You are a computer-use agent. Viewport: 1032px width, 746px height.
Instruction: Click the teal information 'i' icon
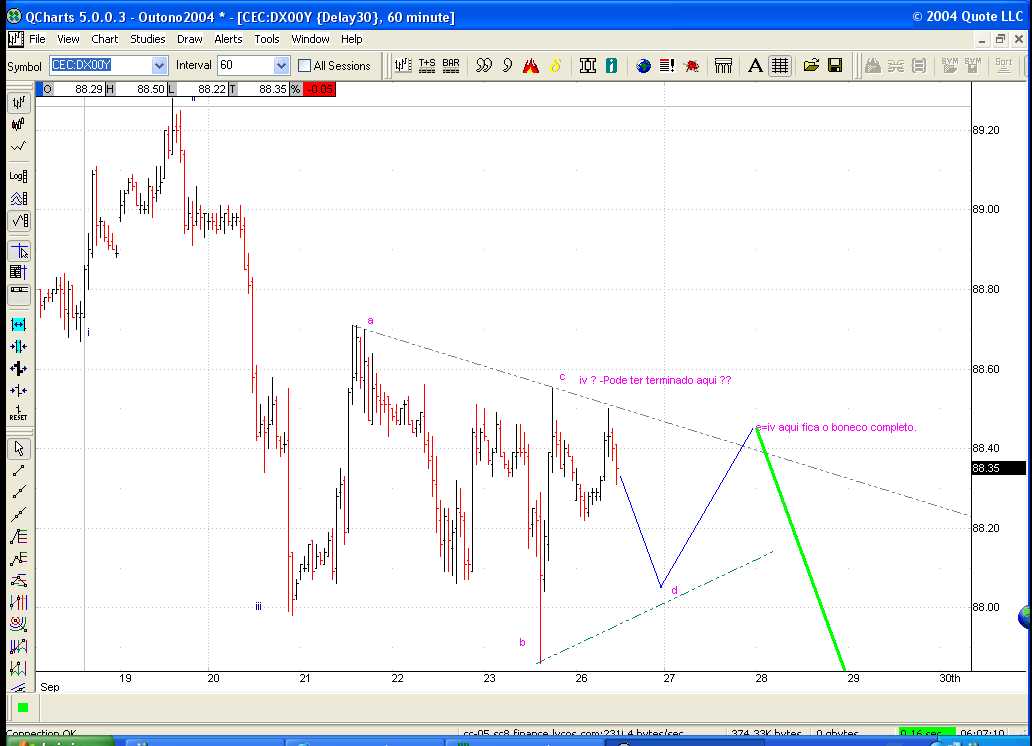coord(611,65)
